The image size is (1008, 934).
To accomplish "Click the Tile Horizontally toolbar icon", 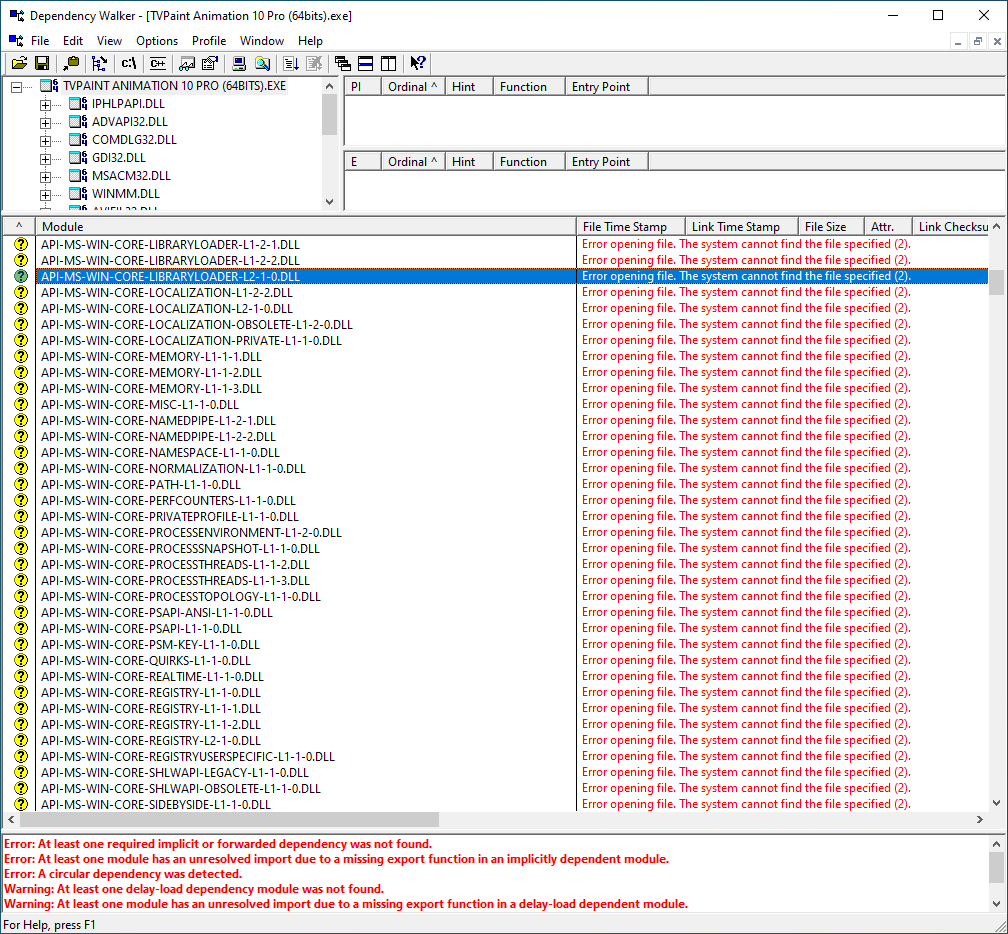I will [x=366, y=63].
